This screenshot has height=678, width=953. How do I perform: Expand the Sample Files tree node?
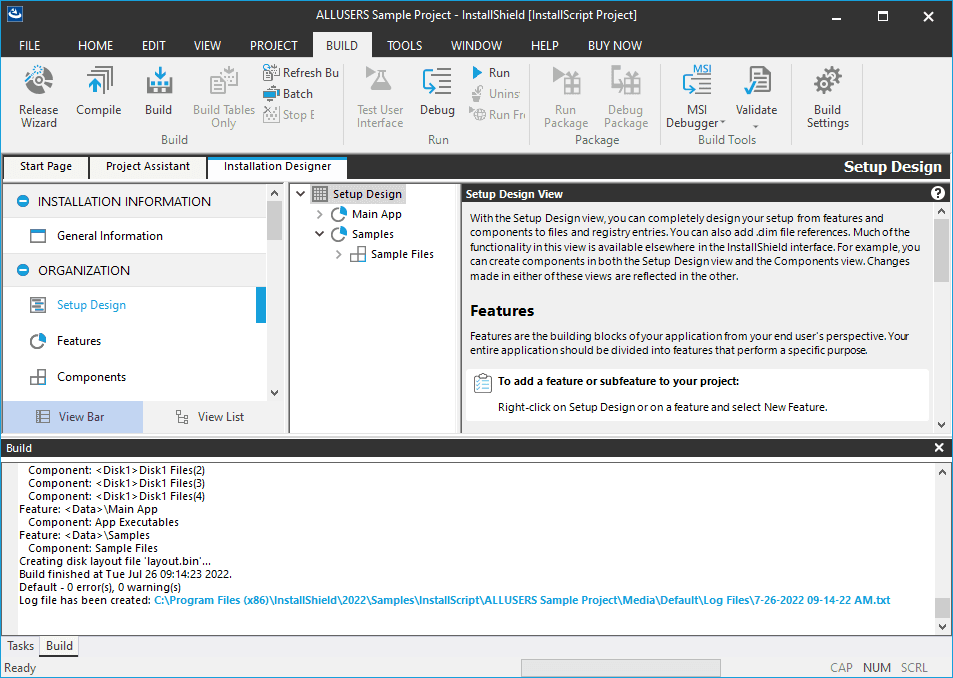(x=339, y=254)
